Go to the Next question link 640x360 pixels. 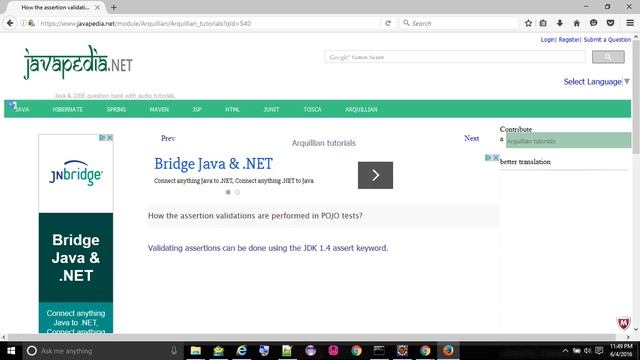471,138
